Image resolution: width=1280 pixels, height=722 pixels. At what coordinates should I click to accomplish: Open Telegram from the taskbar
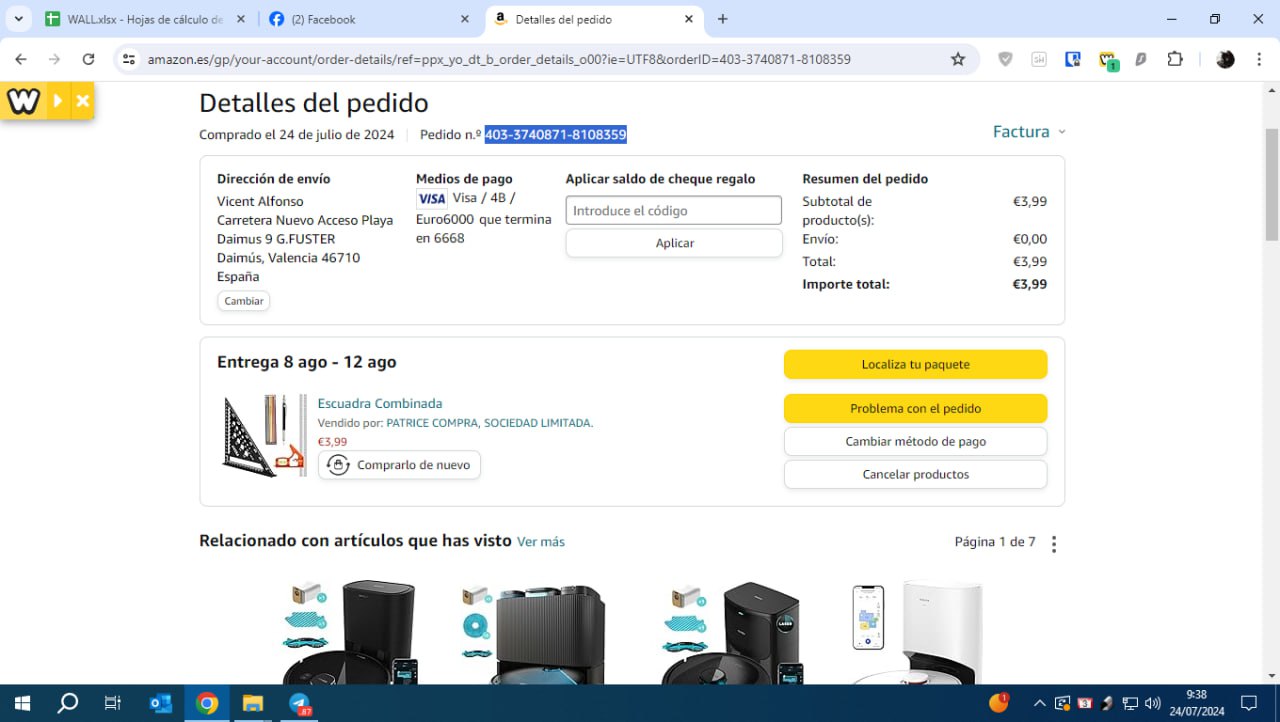click(x=300, y=703)
